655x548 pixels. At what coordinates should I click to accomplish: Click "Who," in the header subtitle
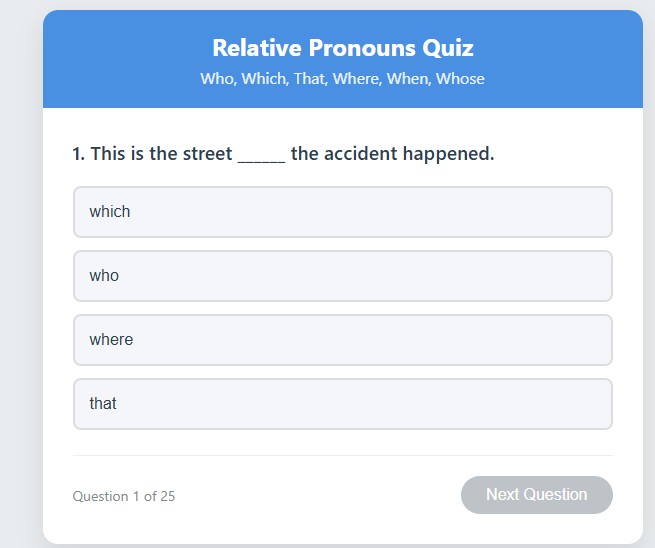[217, 79]
